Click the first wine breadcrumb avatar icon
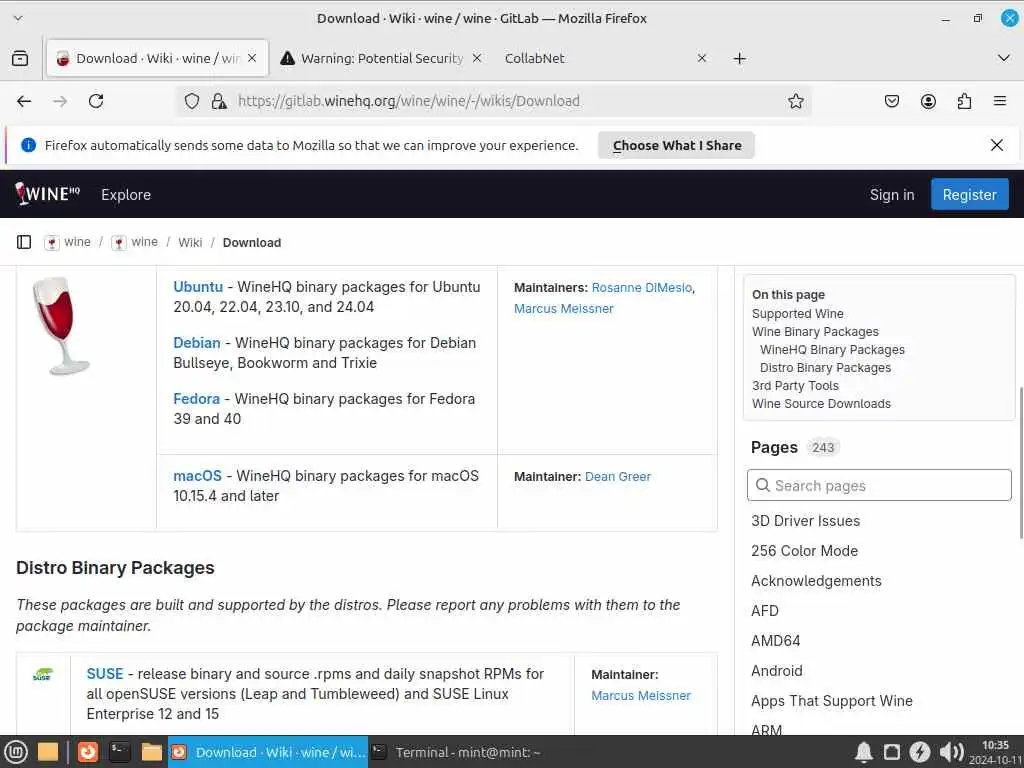This screenshot has width=1024, height=768. [52, 243]
